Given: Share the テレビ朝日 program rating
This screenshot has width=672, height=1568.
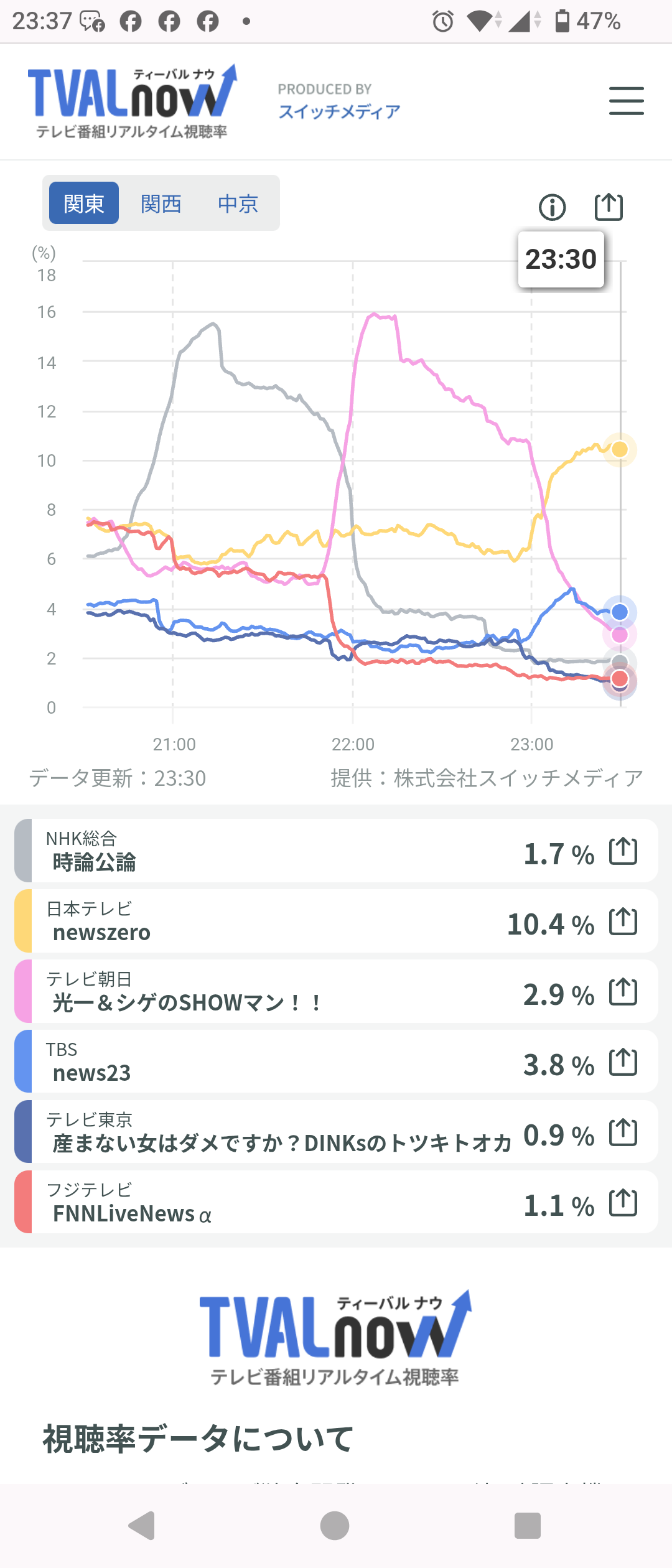Looking at the screenshot, I should (x=623, y=992).
